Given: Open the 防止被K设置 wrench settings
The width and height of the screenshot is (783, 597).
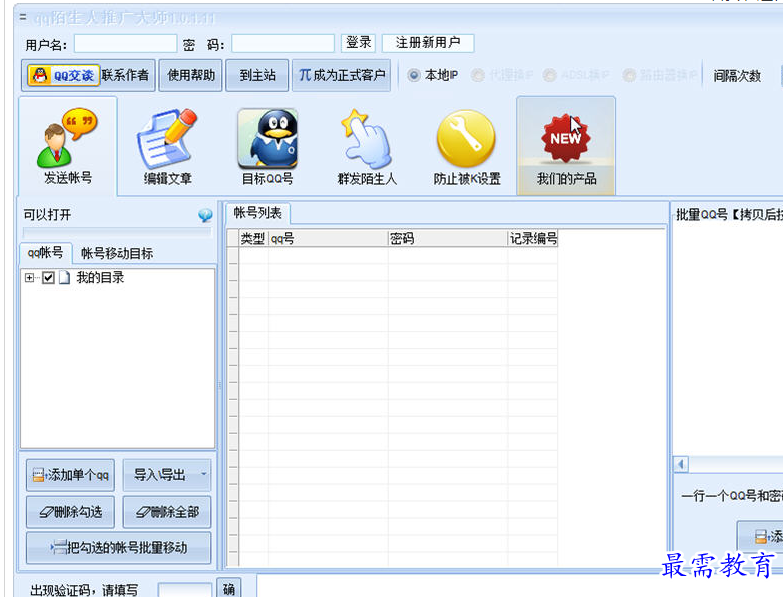Looking at the screenshot, I should pos(466,146).
